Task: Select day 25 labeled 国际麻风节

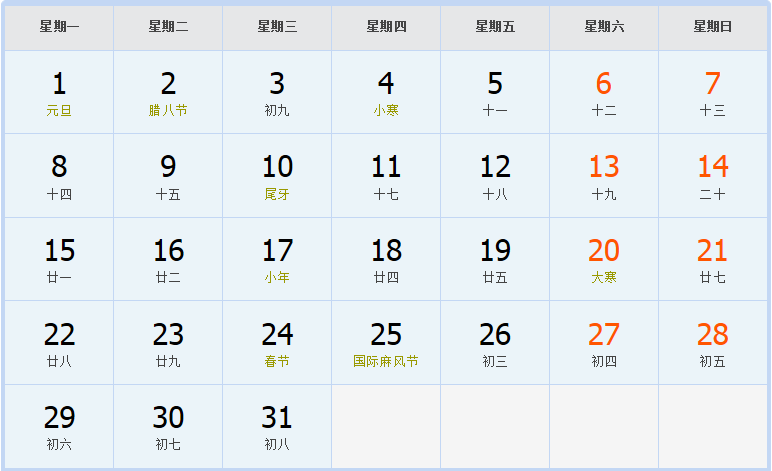Action: [x=386, y=343]
